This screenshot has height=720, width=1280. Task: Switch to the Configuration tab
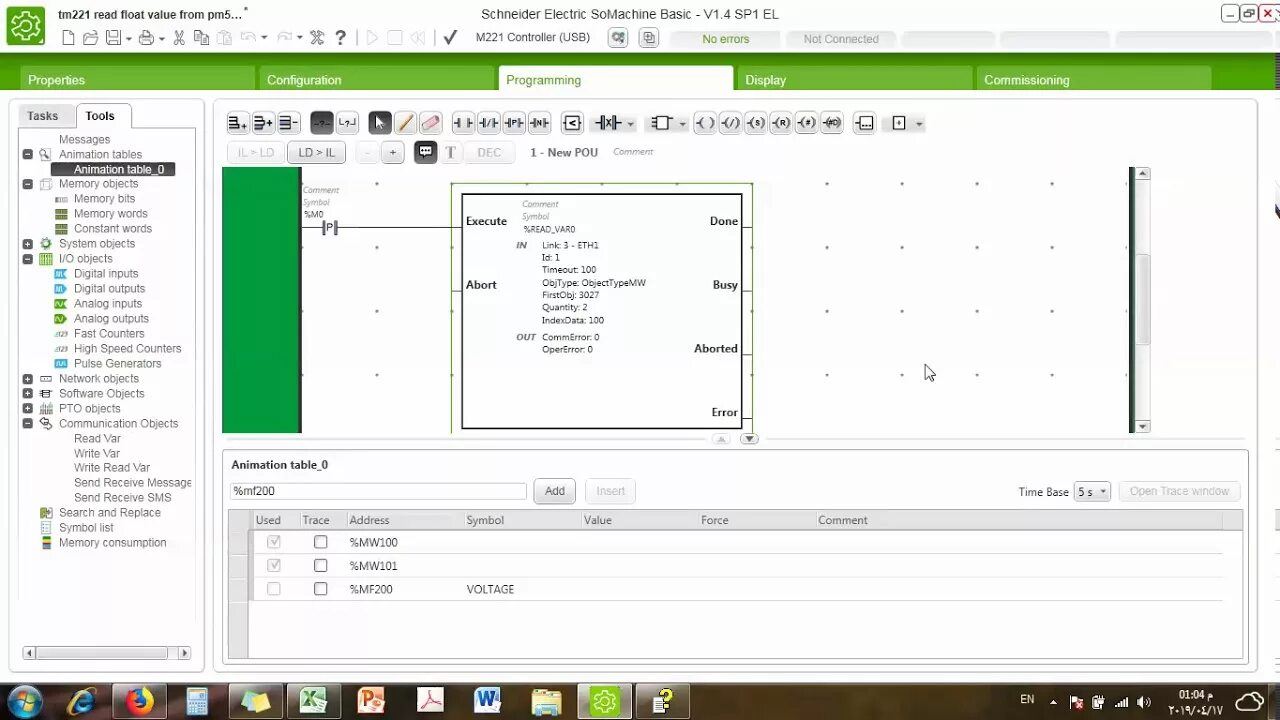tap(377, 79)
